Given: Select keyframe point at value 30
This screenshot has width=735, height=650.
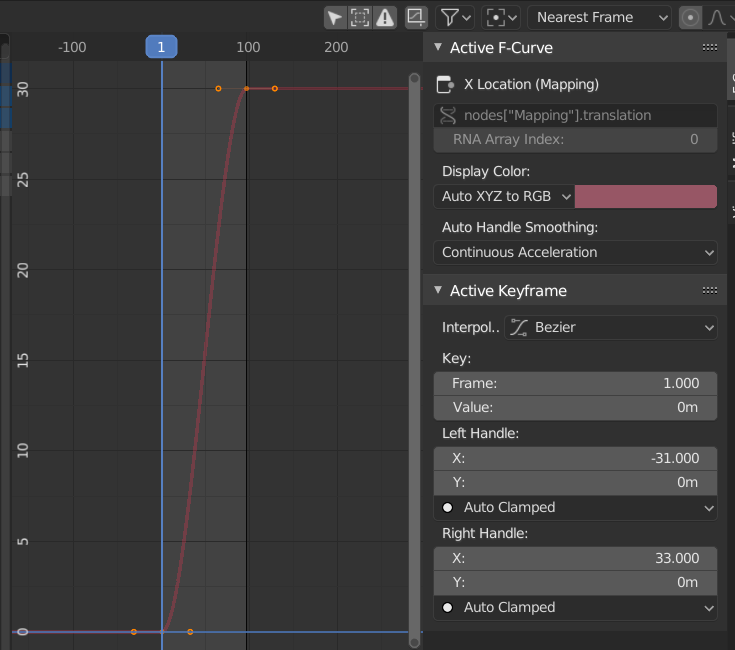Looking at the screenshot, I should [x=247, y=89].
